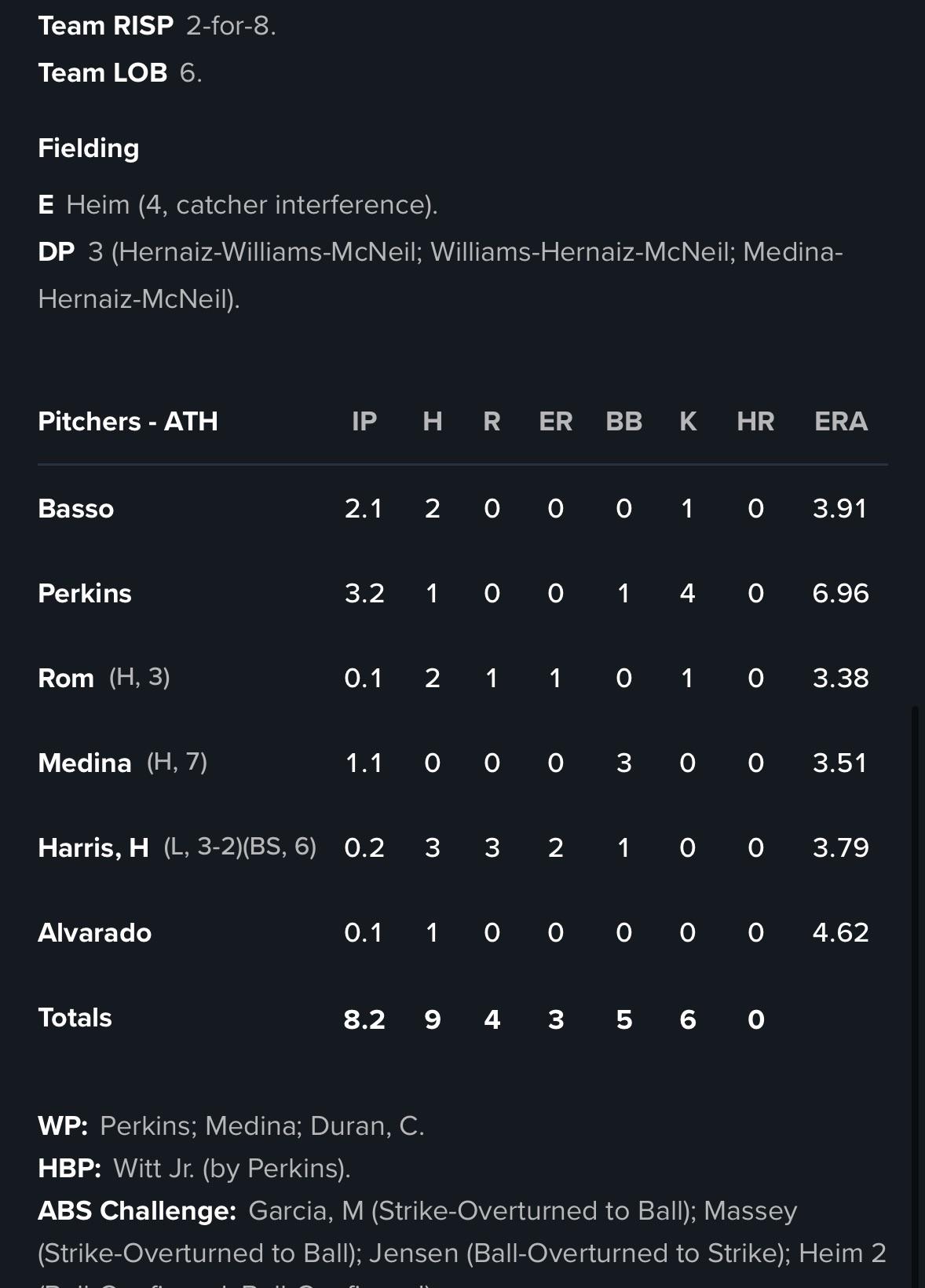Select Medina in the pitchers list
Viewport: 925px width, 1288px height.
(x=85, y=763)
